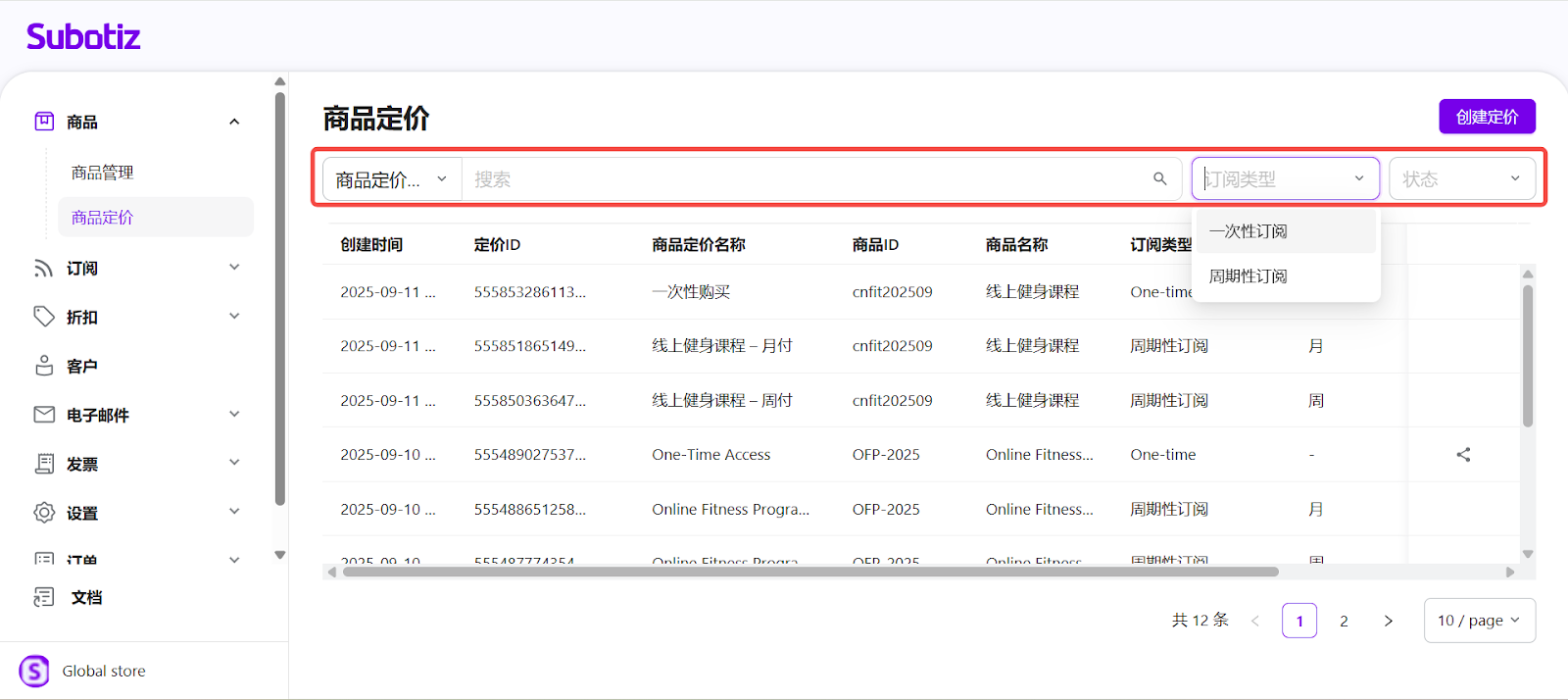Click the Global store logo icon
1568x700 pixels.
[34, 672]
